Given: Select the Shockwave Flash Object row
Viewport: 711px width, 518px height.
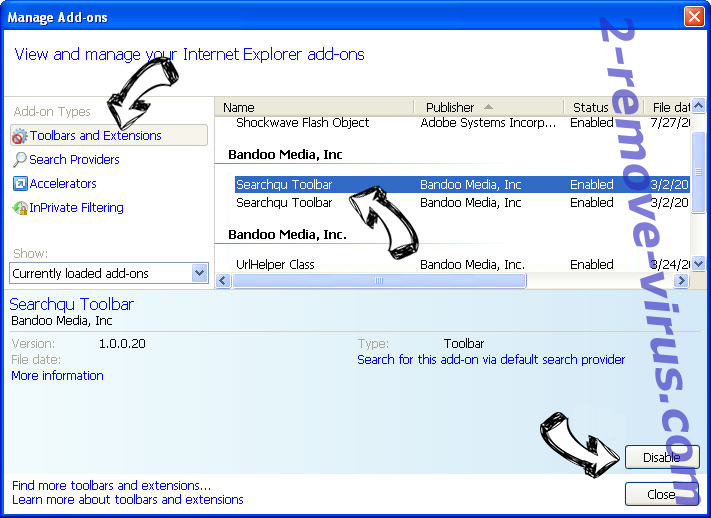Looking at the screenshot, I should point(463,122).
